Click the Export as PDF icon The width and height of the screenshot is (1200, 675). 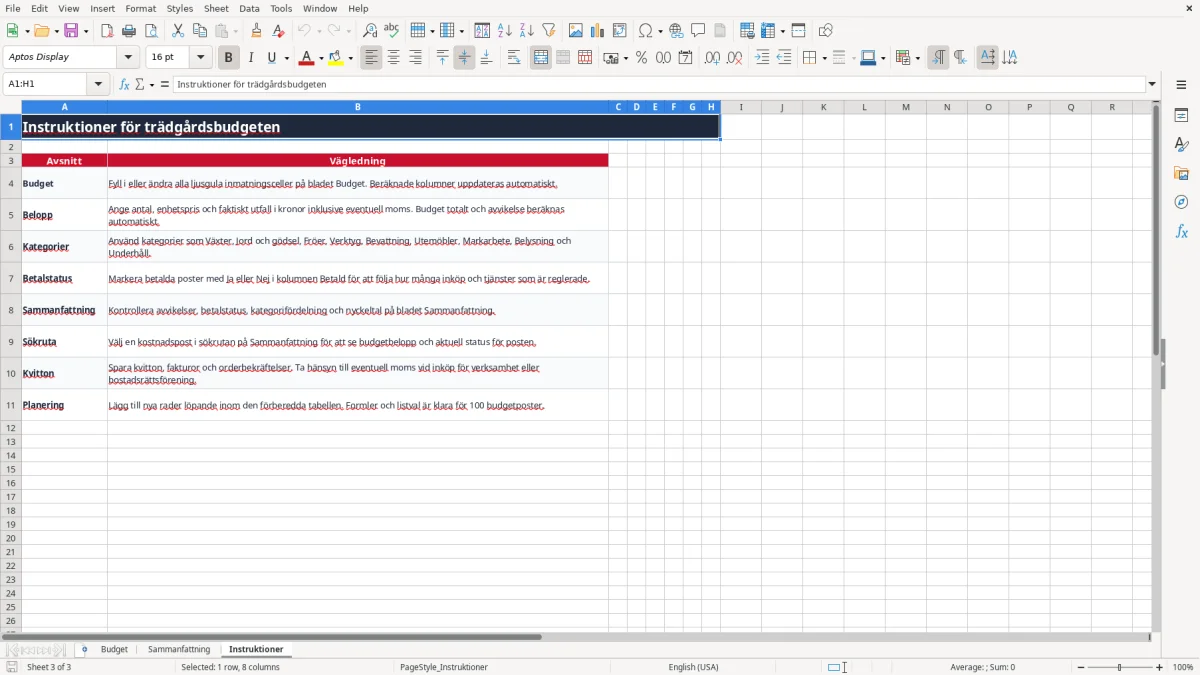[107, 31]
